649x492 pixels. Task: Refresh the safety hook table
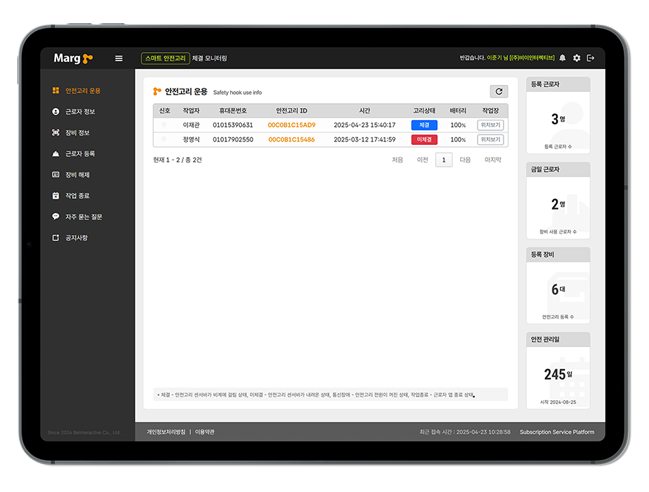498,91
